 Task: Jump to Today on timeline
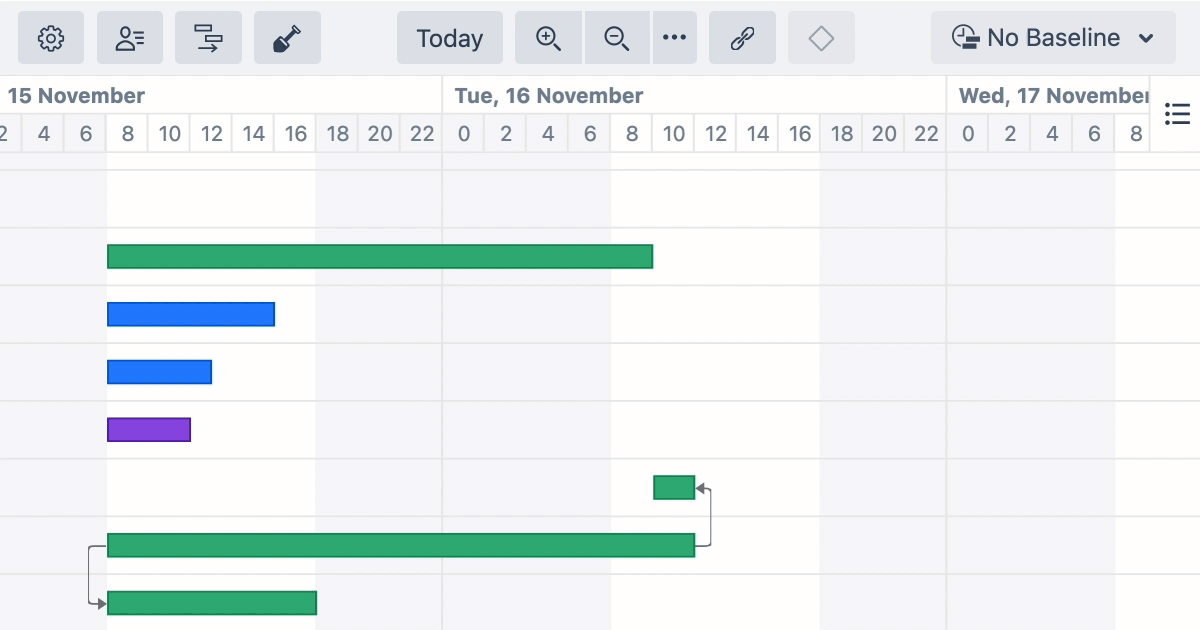pos(450,38)
